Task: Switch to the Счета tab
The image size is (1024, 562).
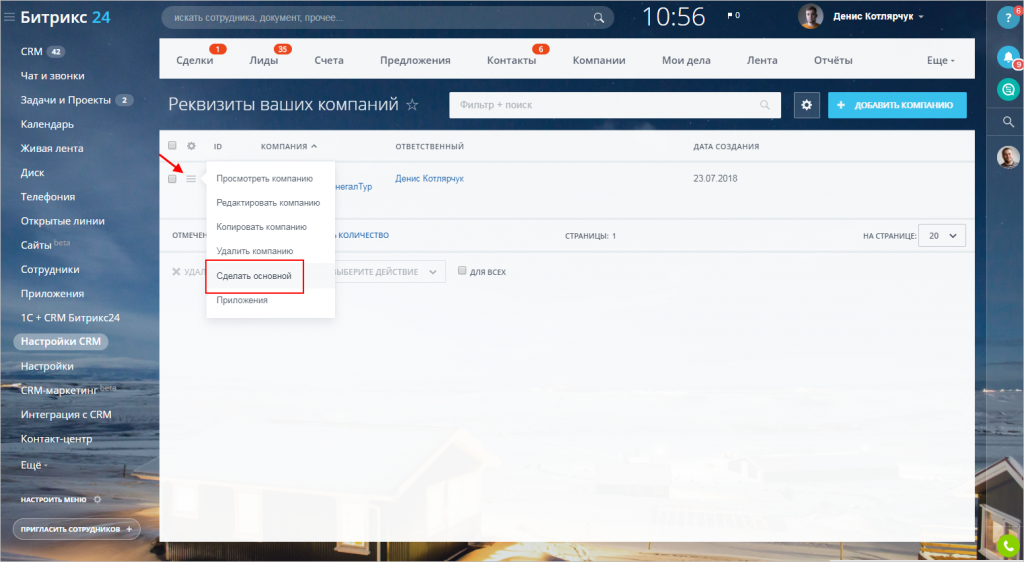Action: point(328,60)
